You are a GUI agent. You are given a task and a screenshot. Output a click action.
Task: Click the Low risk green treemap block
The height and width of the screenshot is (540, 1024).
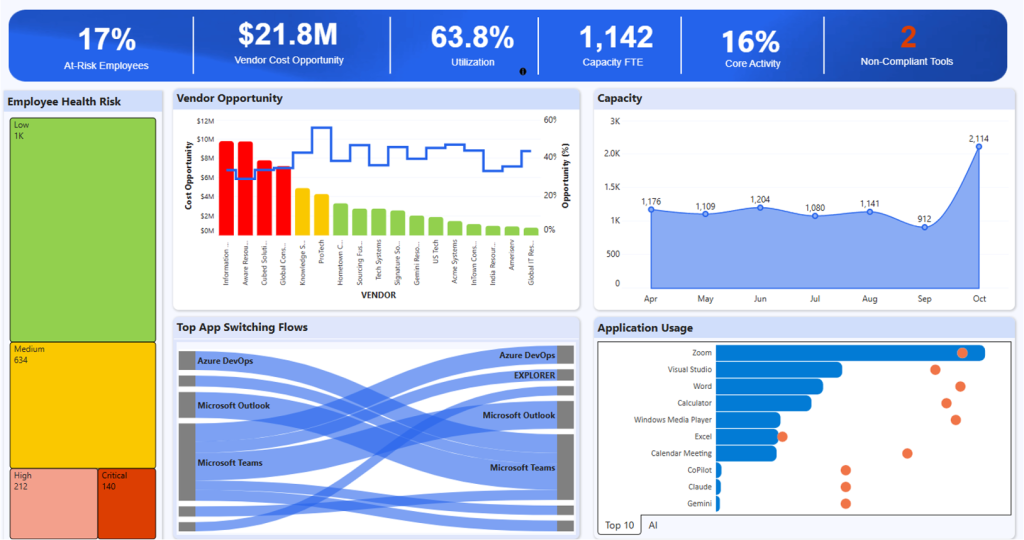click(x=83, y=230)
